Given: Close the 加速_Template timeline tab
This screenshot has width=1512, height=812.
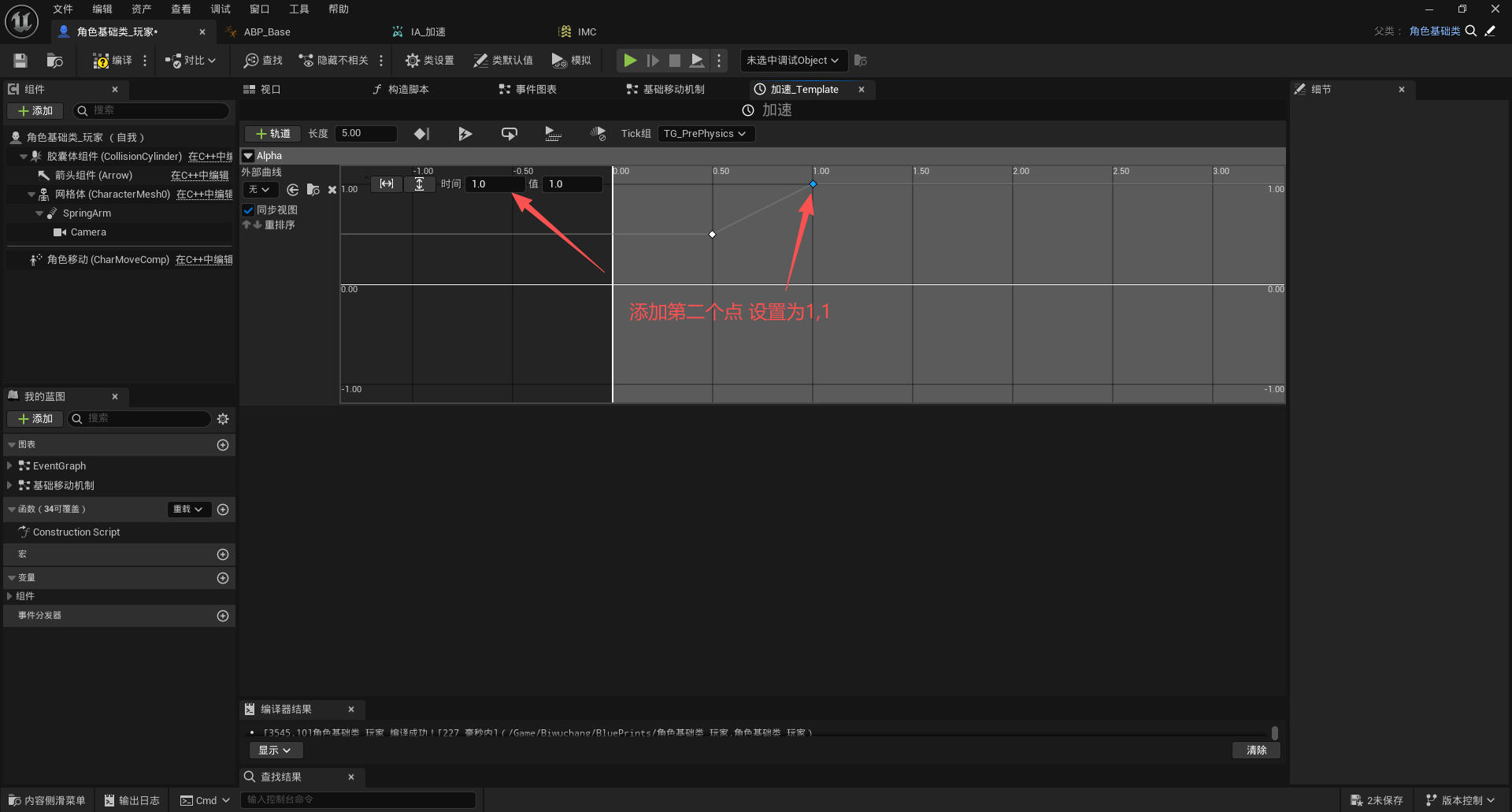Looking at the screenshot, I should pyautogui.click(x=862, y=90).
